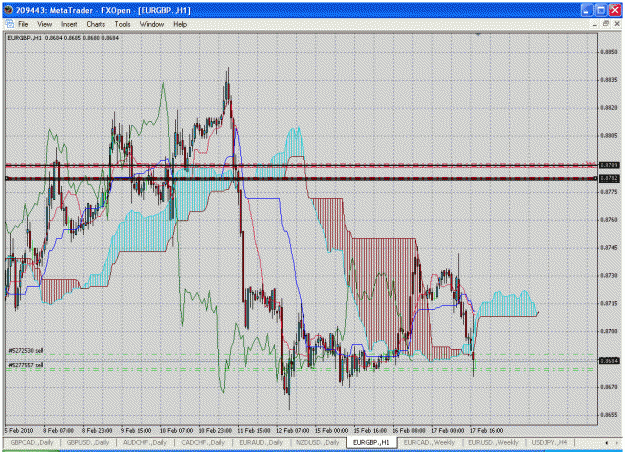Click the chart shift triangle at chart top
The width and height of the screenshot is (625, 452).
478,35
